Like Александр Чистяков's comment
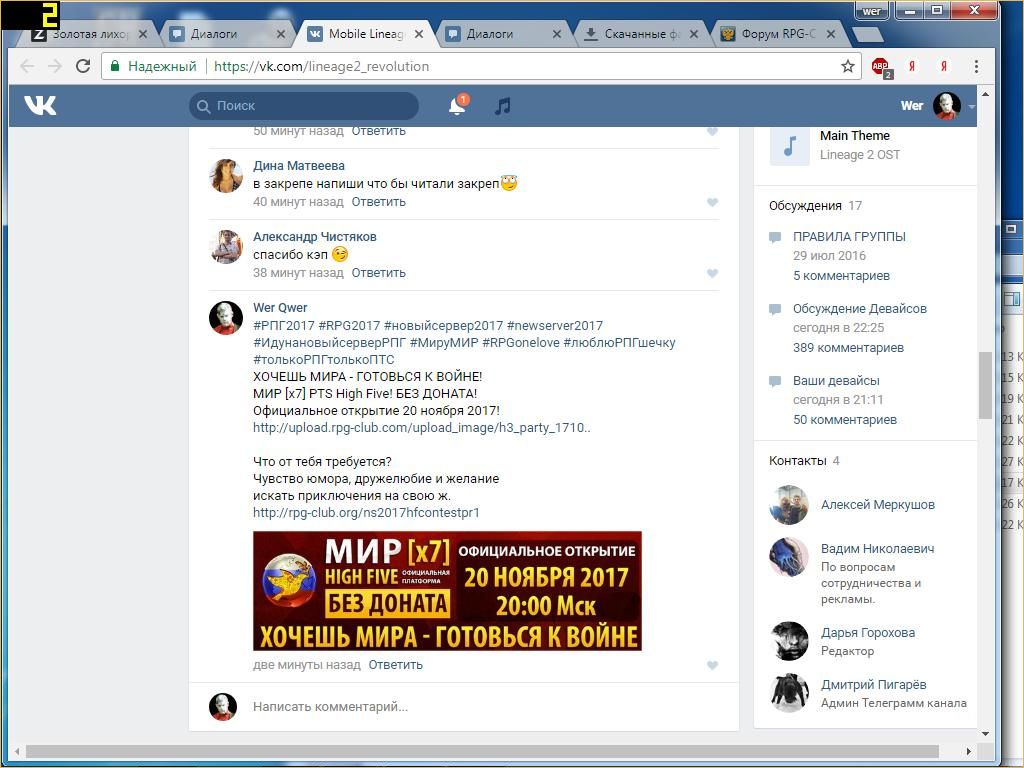 point(712,274)
